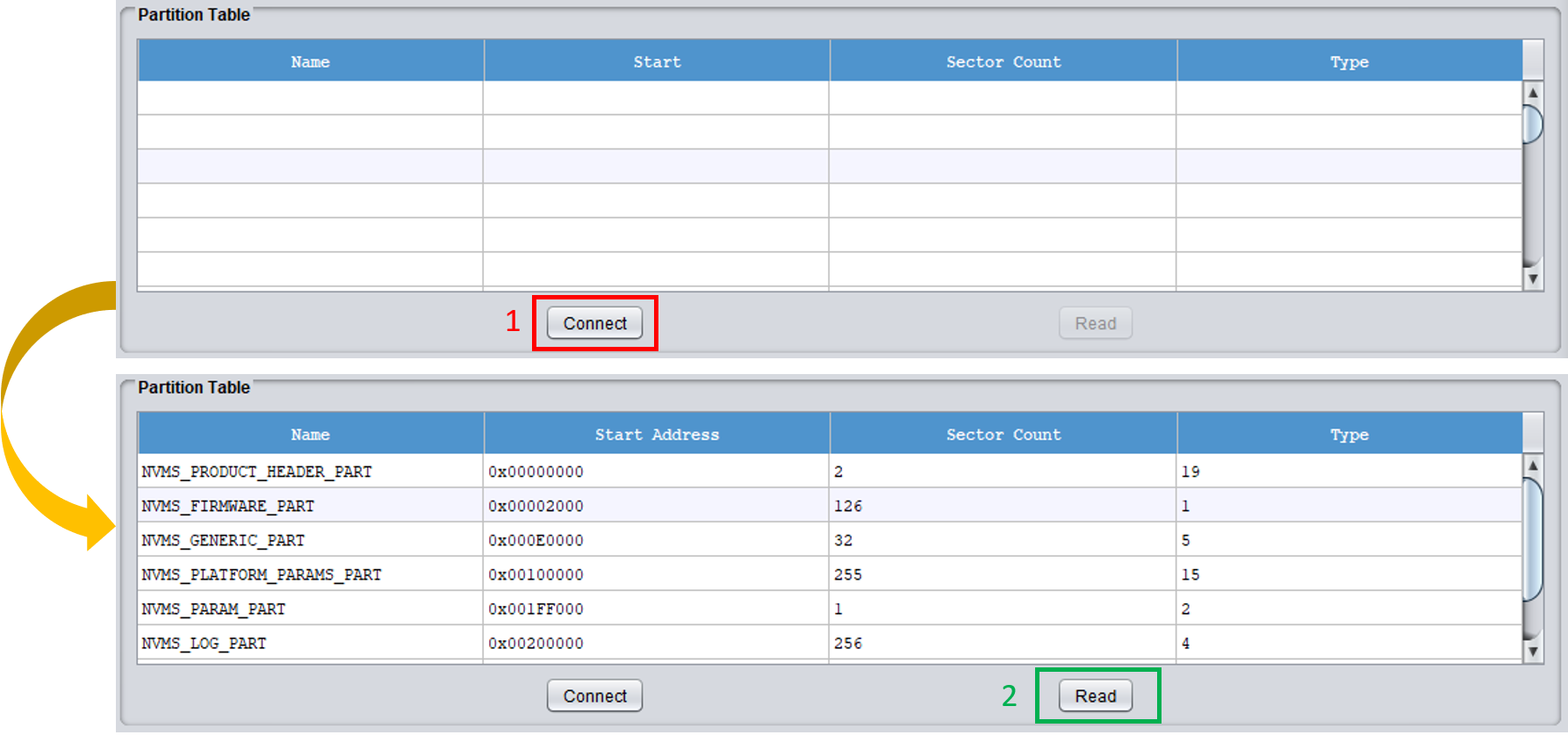Image resolution: width=1568 pixels, height=735 pixels.
Task: Click scrollbar thumb of lower table
Action: pyautogui.click(x=1532, y=539)
